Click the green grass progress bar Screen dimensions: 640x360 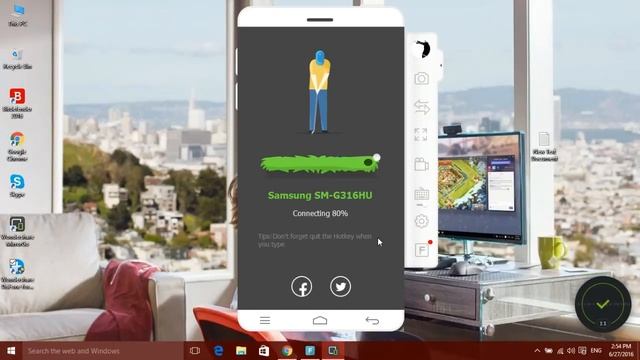pos(320,163)
